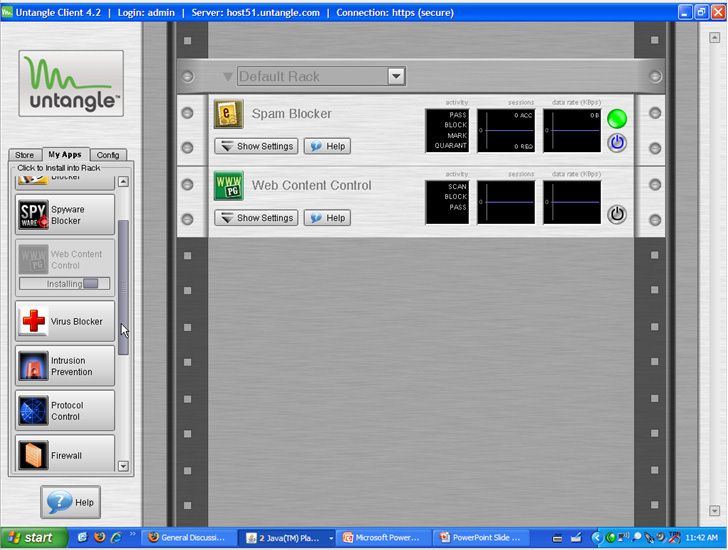
Task: Expand Show Settings for Spam Blocker
Action: (256, 146)
